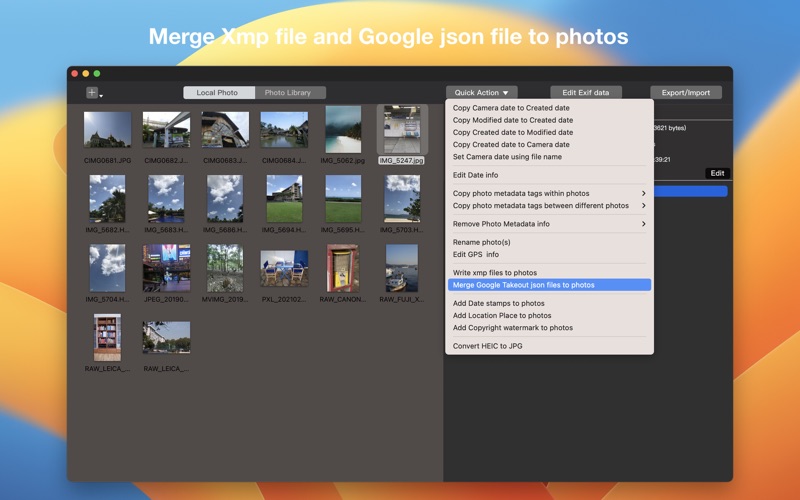This screenshot has width=800, height=500.
Task: Select the CIMG0684 photo thumbnail
Action: point(284,130)
